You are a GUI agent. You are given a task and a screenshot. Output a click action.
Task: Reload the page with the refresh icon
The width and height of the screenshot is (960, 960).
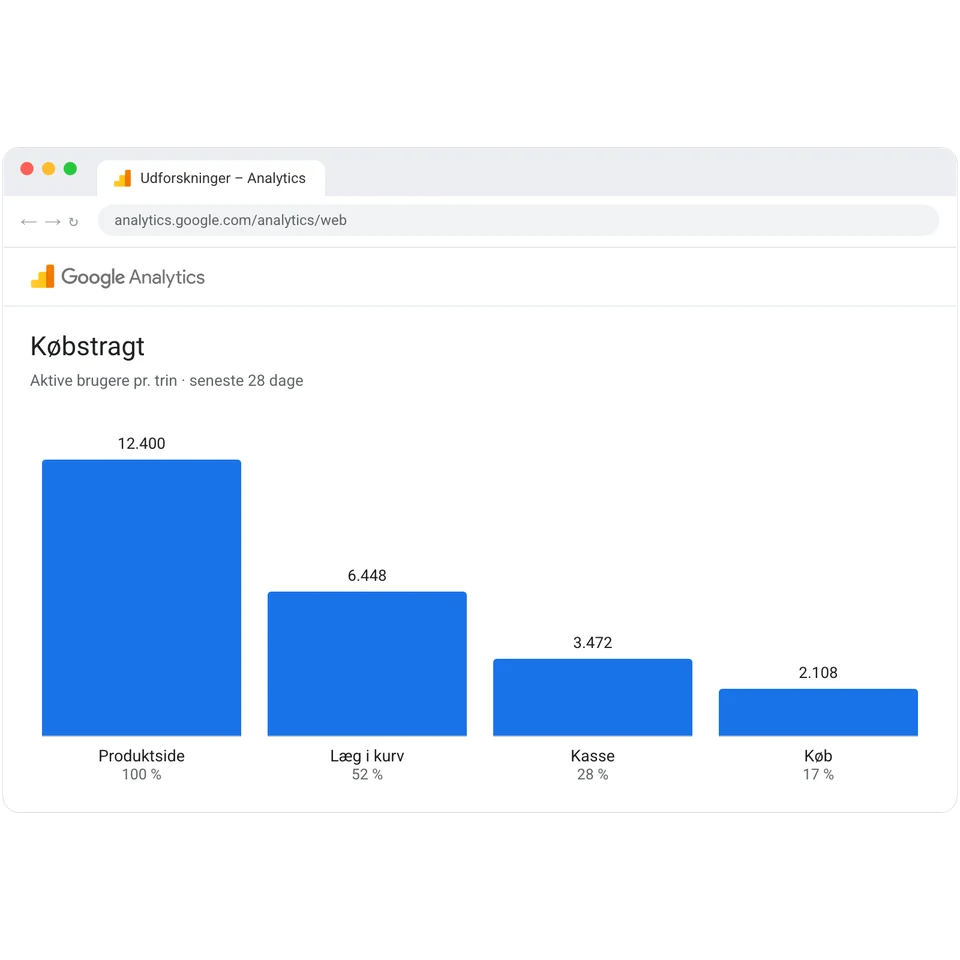click(73, 222)
